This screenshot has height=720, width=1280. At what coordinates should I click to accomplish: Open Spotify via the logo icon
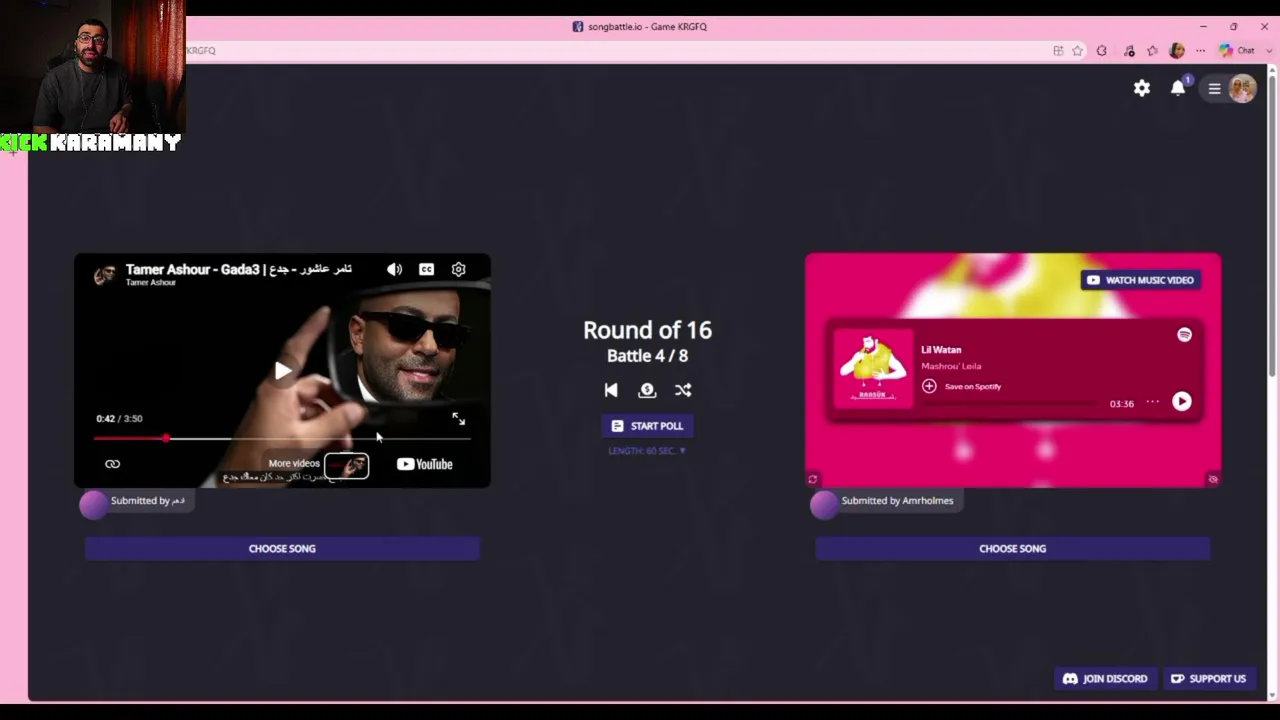(1184, 335)
